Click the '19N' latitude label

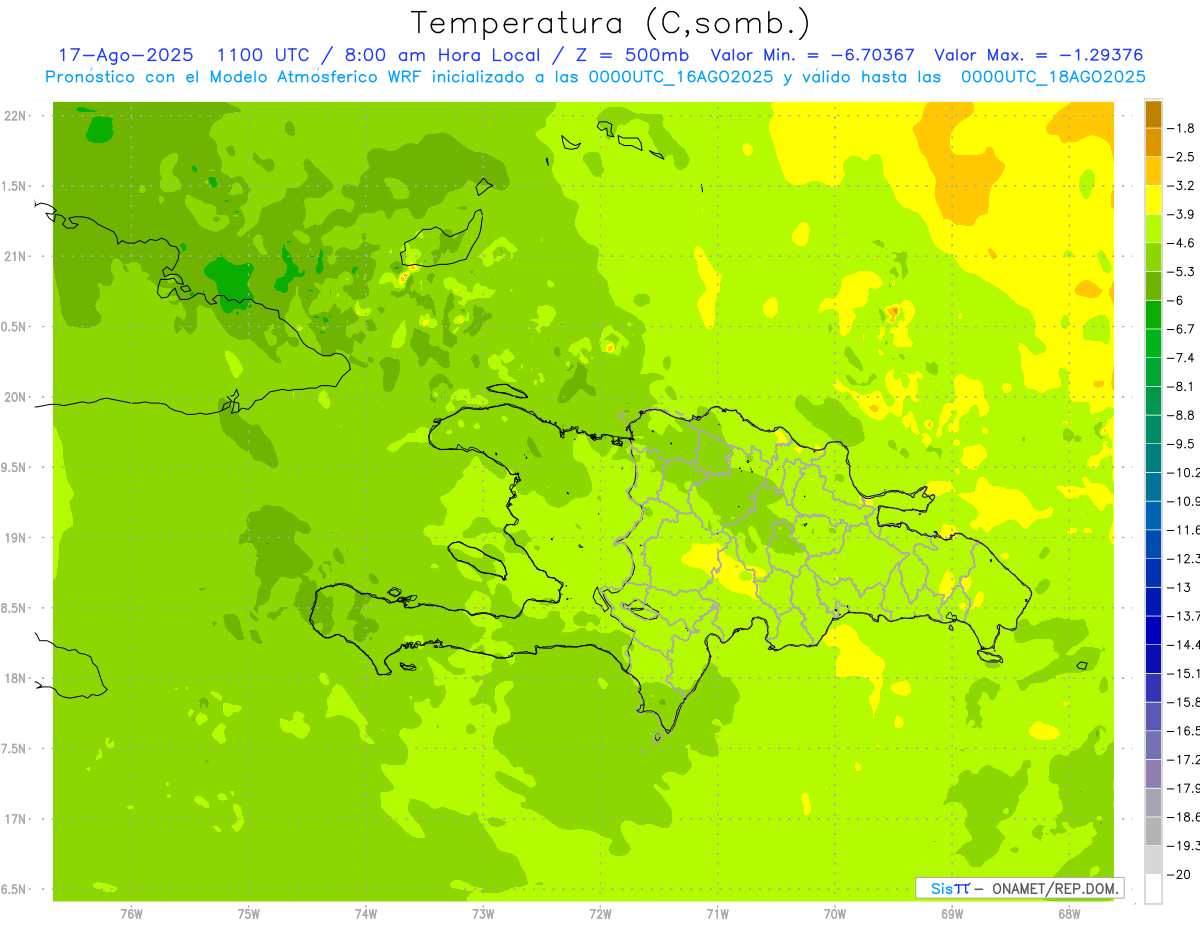15,538
